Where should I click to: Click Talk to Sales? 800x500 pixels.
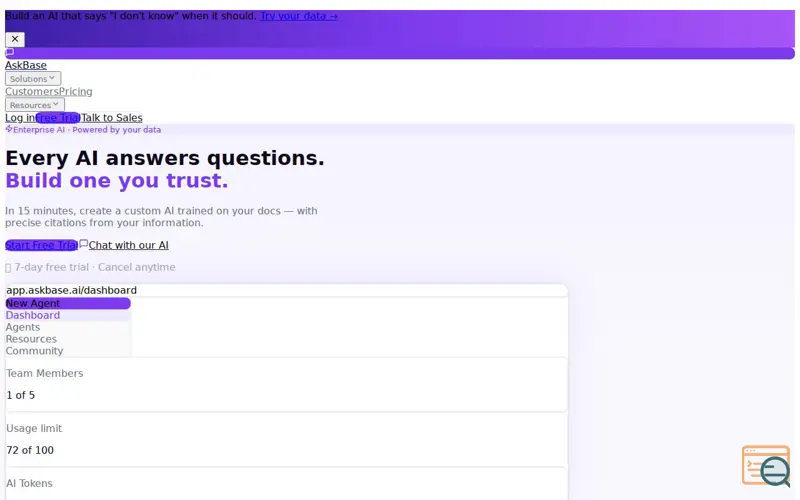[112, 118]
